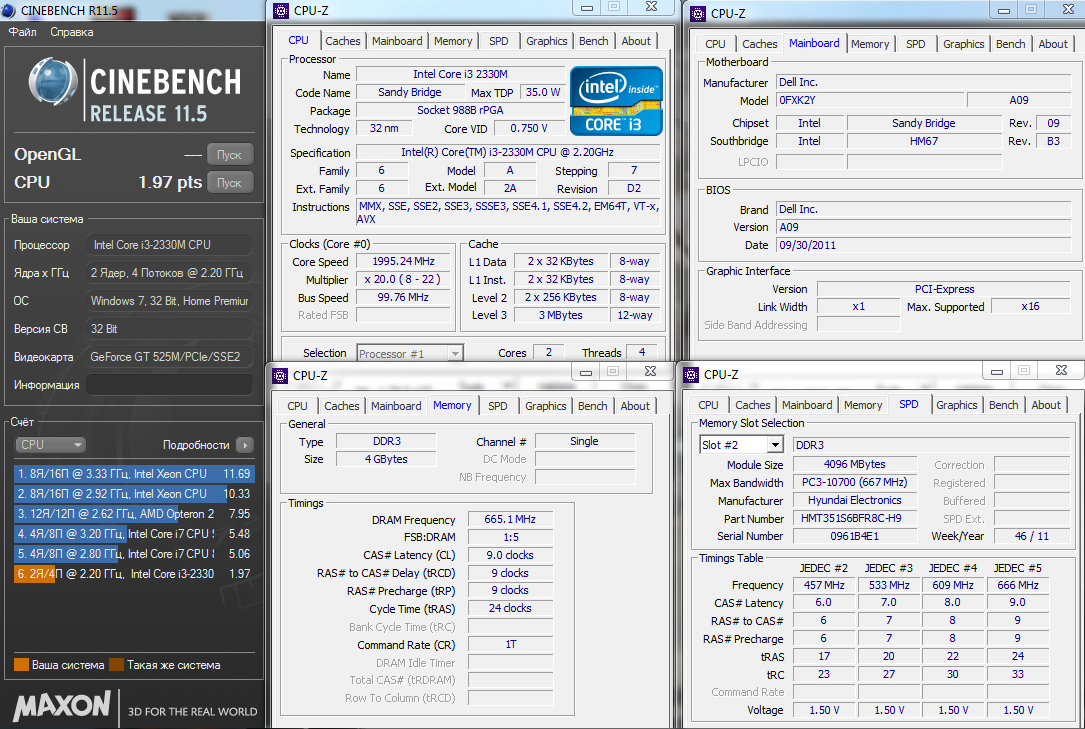Select Bench tab in SPD window
Image resolution: width=1085 pixels, height=729 pixels.
pos(1003,405)
